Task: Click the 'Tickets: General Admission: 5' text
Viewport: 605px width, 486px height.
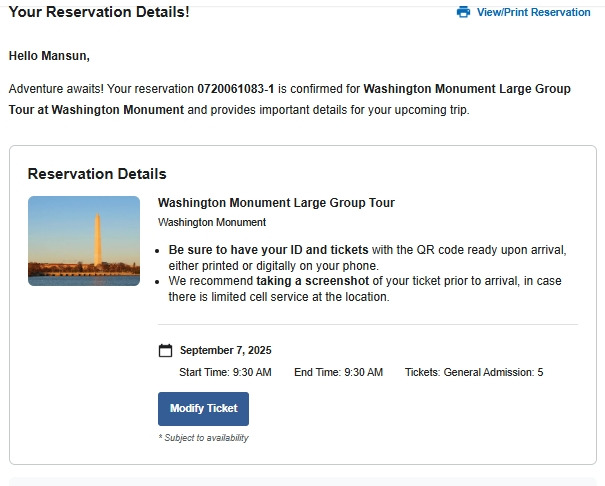Action: (x=474, y=372)
